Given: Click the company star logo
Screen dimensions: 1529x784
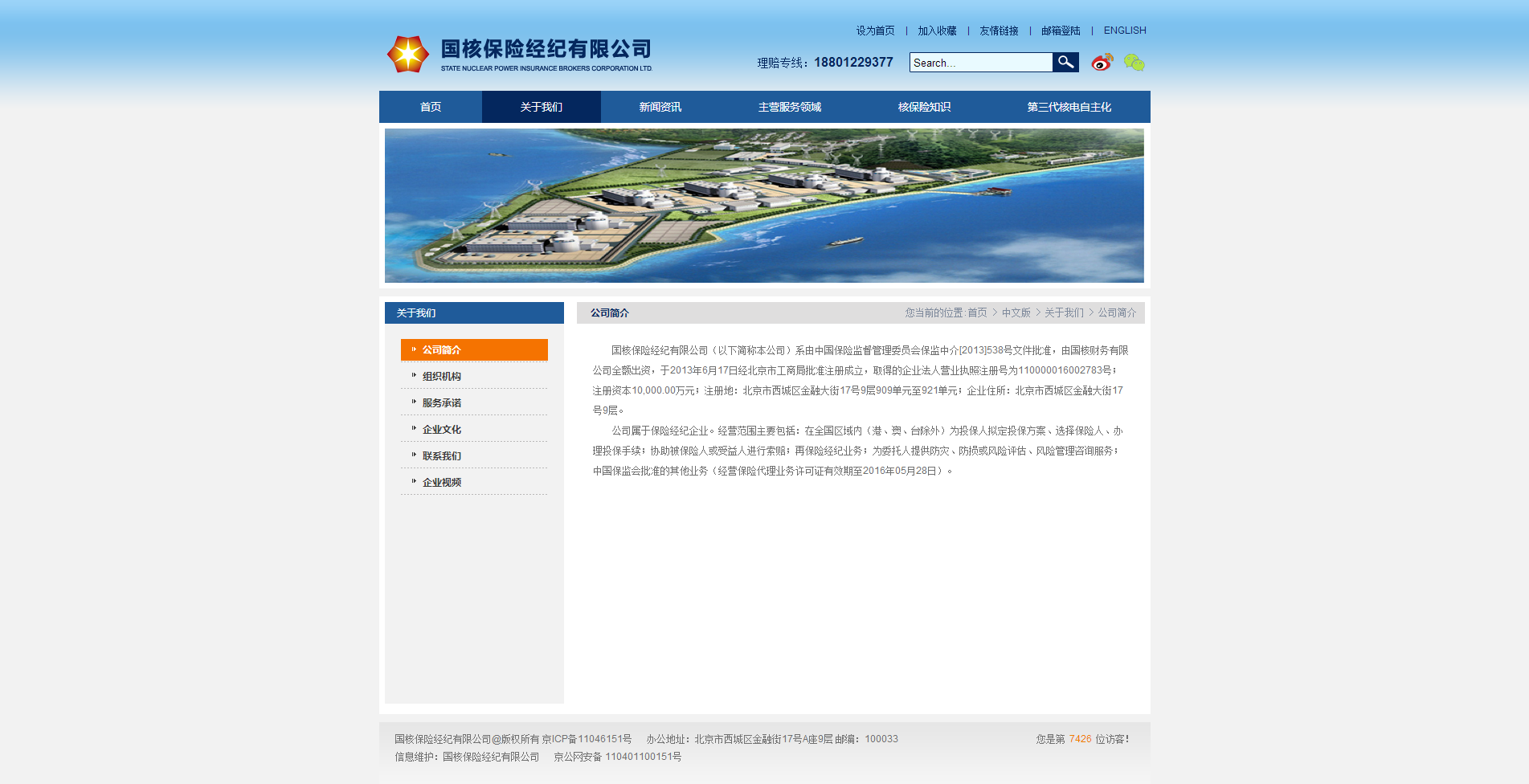Looking at the screenshot, I should (x=408, y=55).
